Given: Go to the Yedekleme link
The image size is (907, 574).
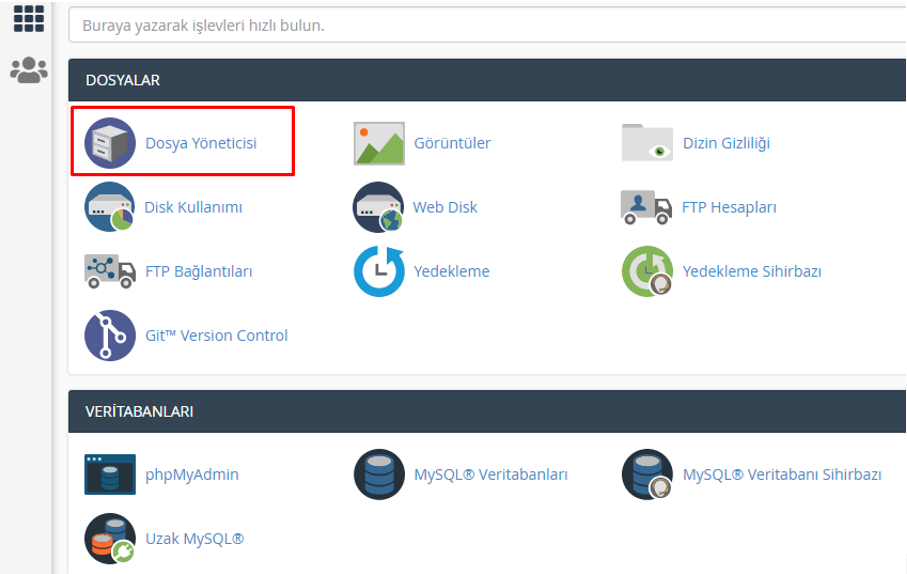Looking at the screenshot, I should (452, 271).
